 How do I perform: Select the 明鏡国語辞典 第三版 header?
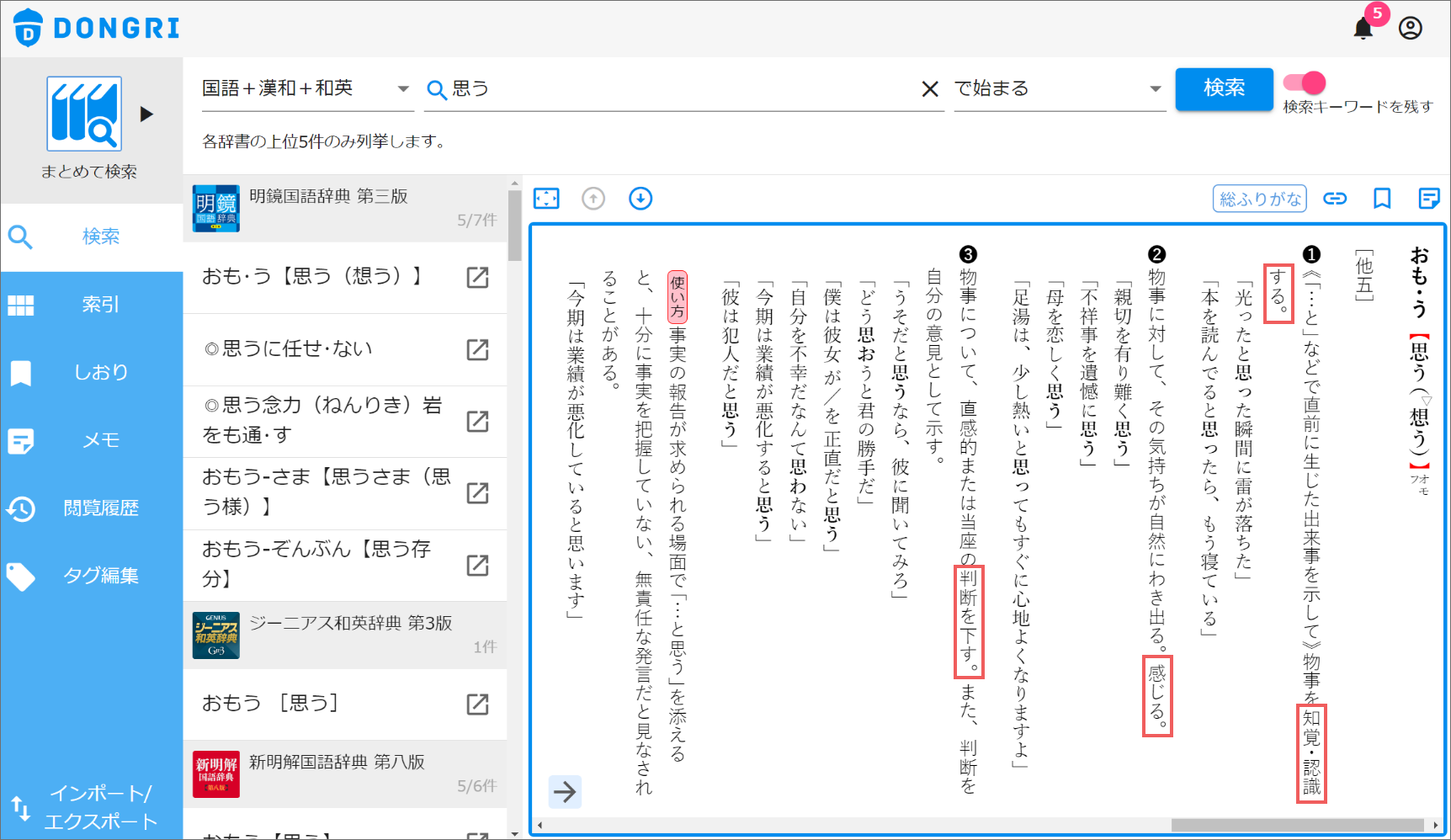pyautogui.click(x=345, y=209)
